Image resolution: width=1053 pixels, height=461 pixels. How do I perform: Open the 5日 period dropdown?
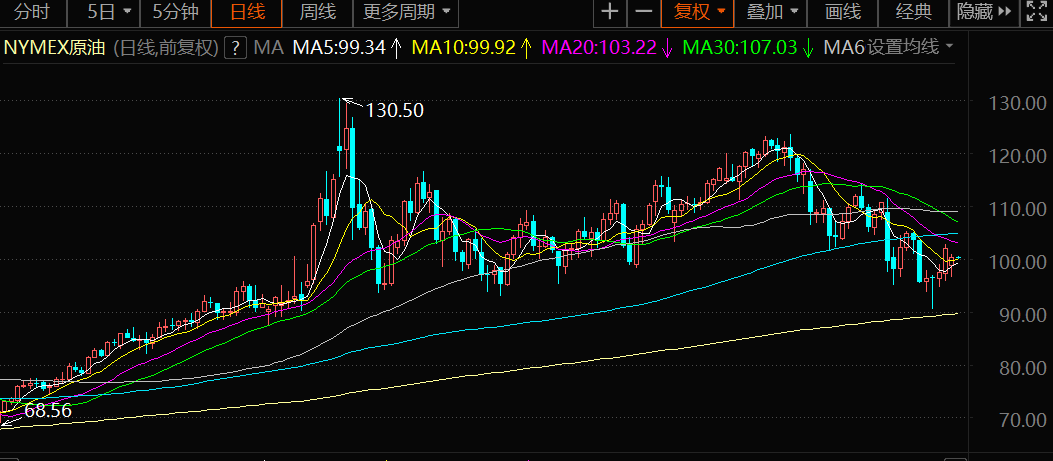[109, 13]
